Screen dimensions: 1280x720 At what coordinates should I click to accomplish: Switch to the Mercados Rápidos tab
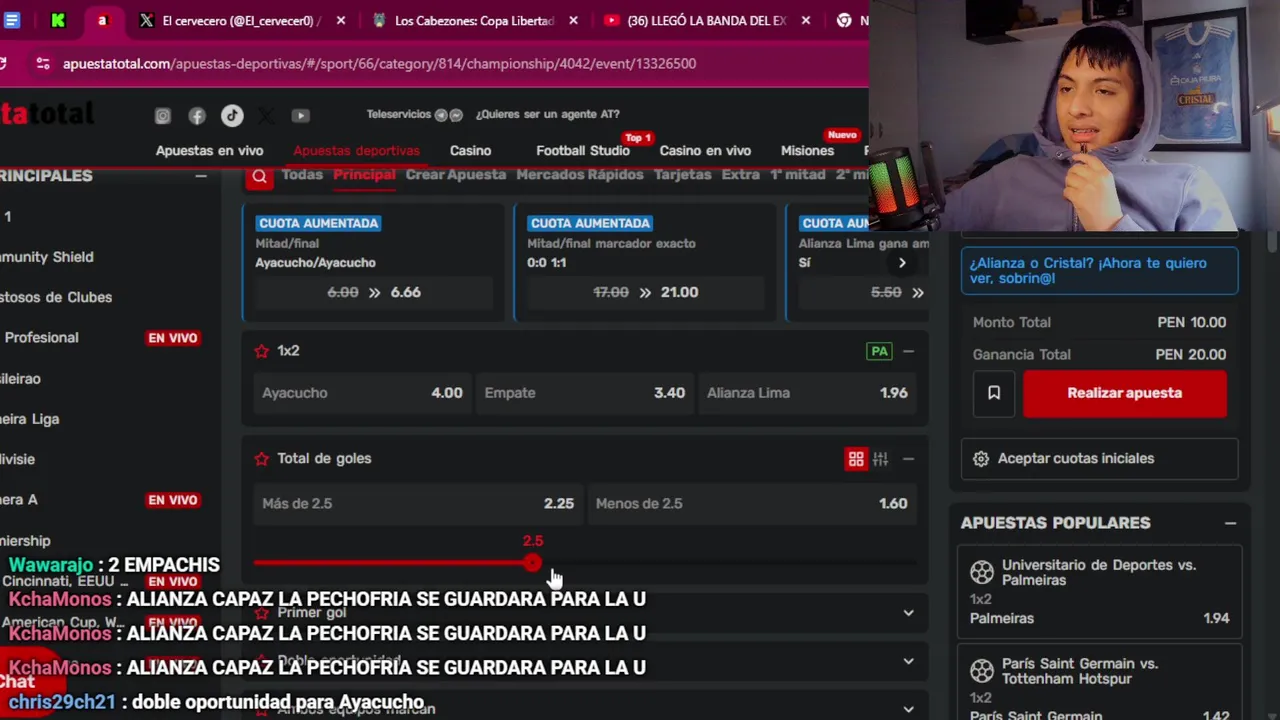point(580,174)
